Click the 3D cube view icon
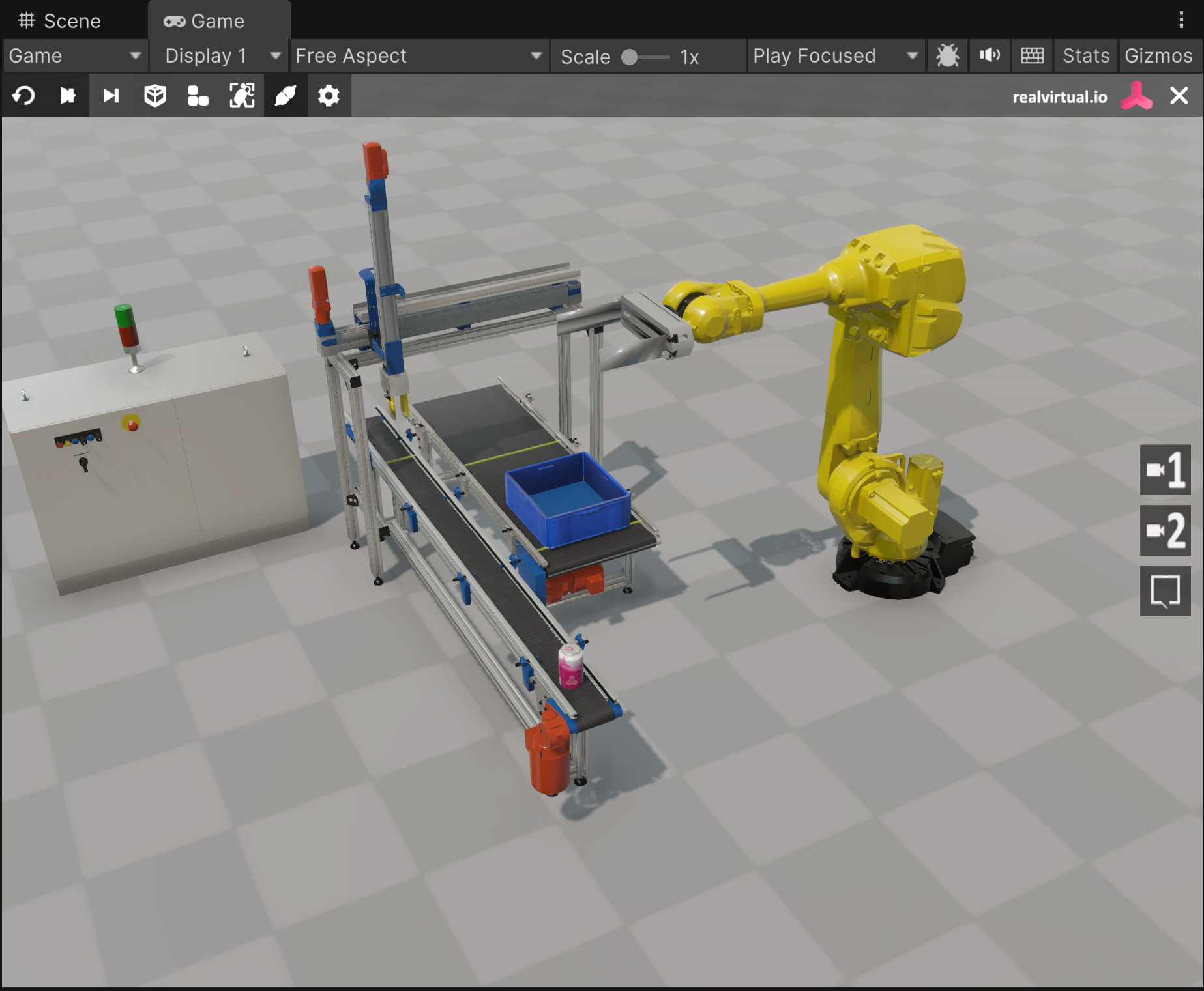 tap(154, 96)
